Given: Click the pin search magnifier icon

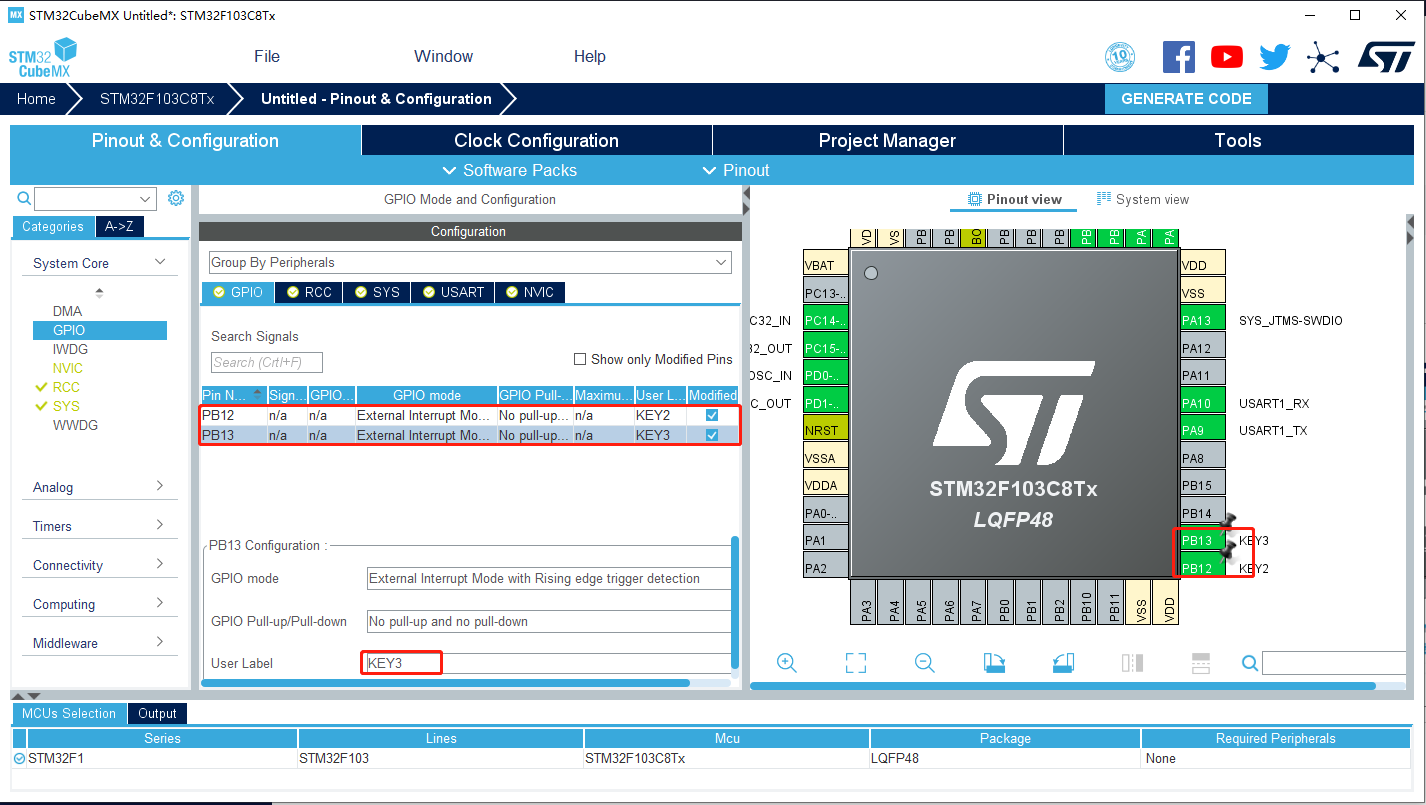Looking at the screenshot, I should [x=1250, y=663].
